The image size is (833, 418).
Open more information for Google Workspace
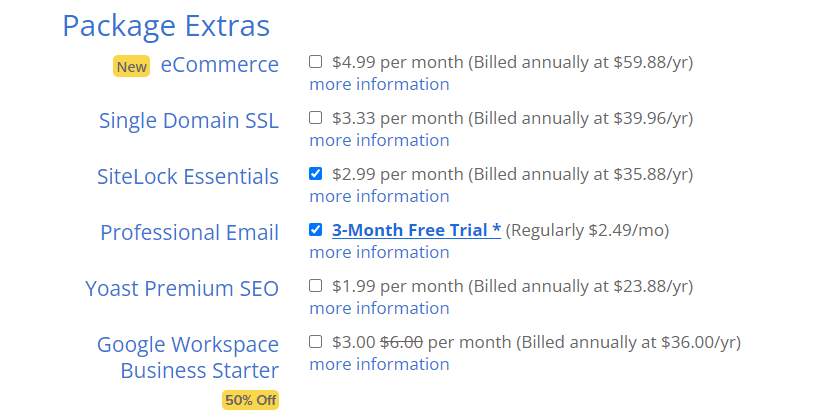(379, 364)
